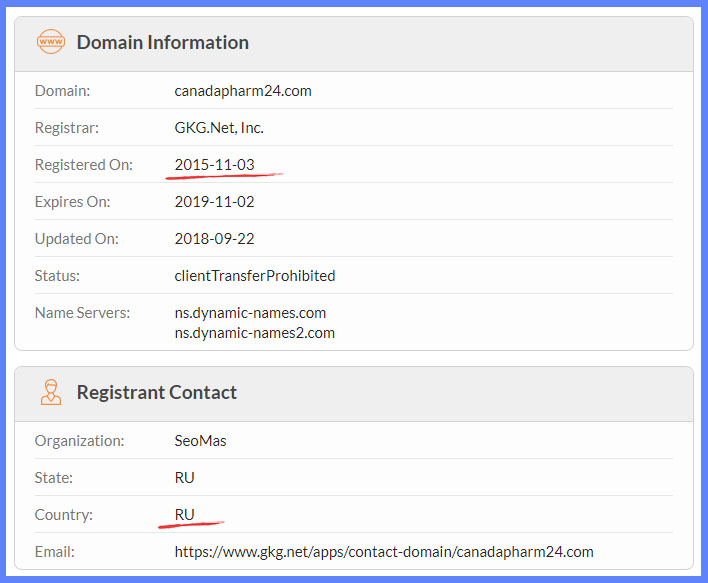Click the Registered On label
The image size is (708, 583).
tap(83, 164)
